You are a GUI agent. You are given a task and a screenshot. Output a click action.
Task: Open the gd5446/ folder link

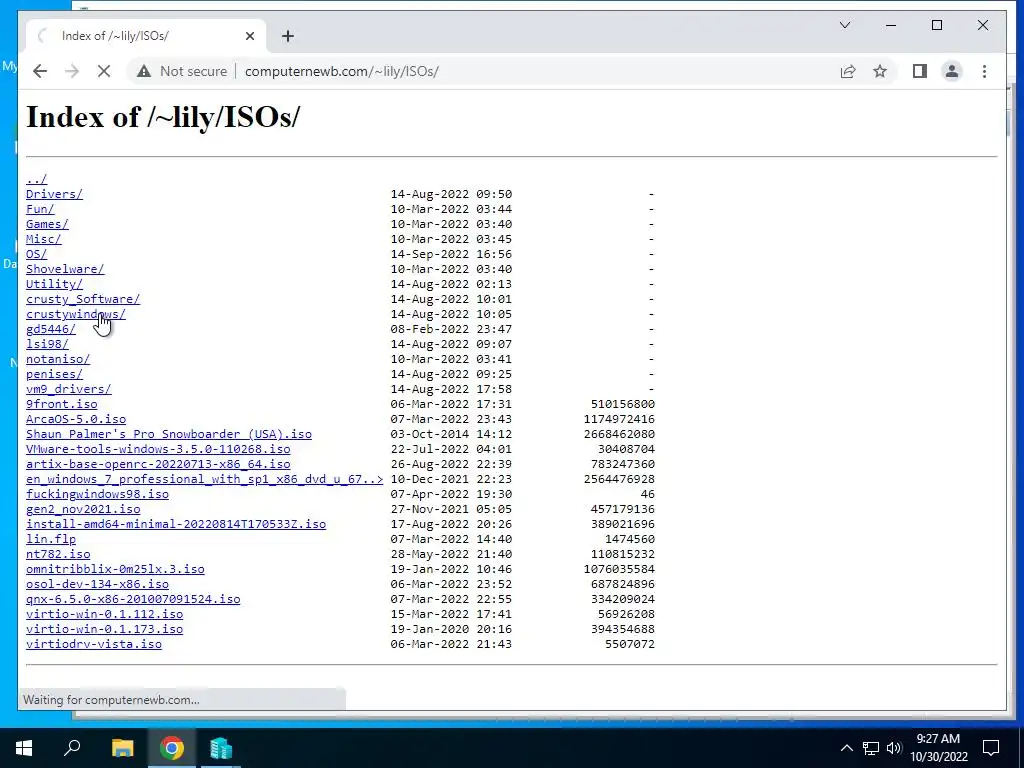pos(51,329)
